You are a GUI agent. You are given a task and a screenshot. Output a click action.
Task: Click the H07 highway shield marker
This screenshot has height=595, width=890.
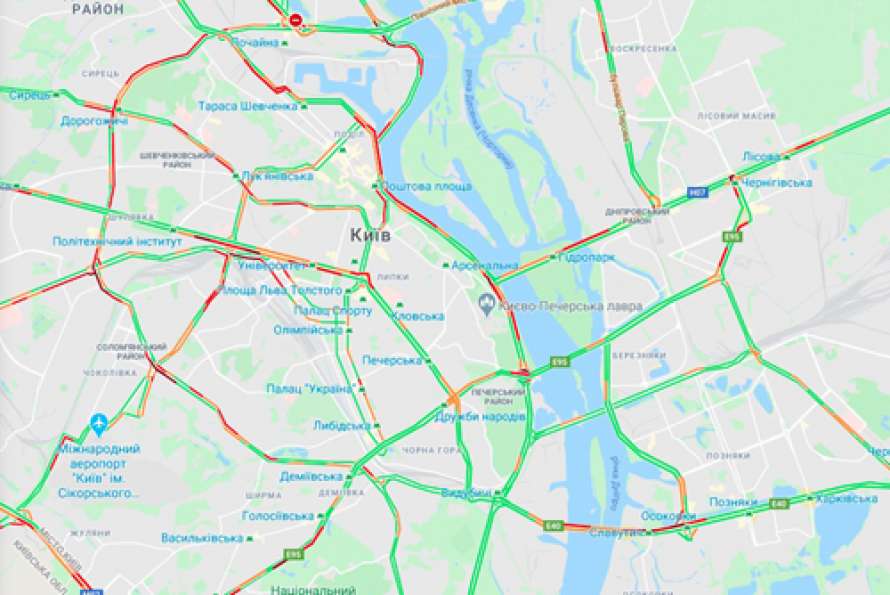[x=698, y=192]
